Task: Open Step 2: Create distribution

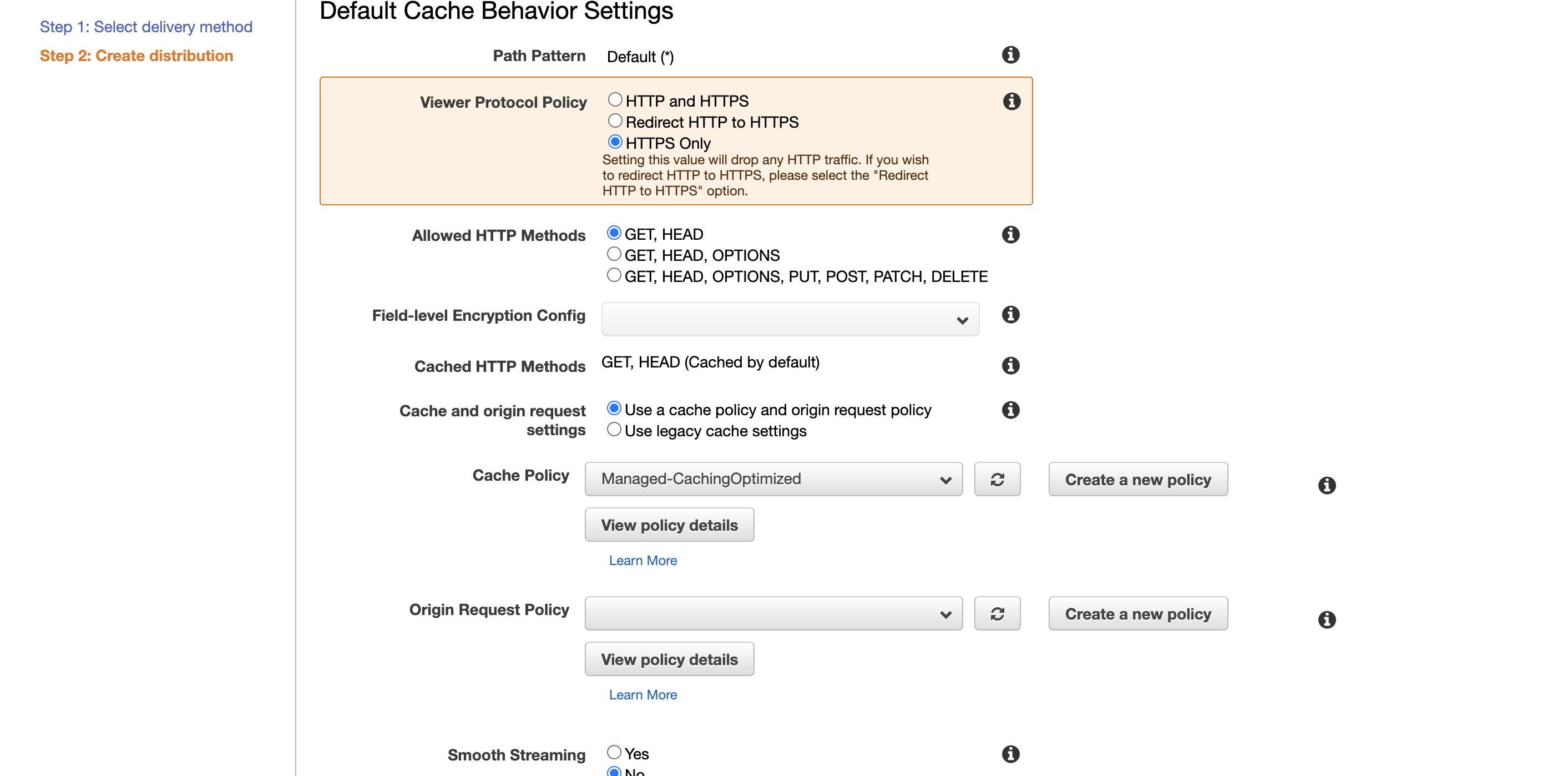Action: (x=136, y=56)
